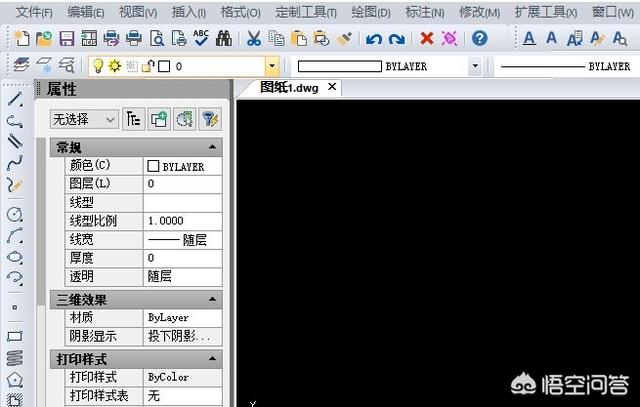The width and height of the screenshot is (640, 407).
Task: Open the 绘图(D) menu
Action: tap(371, 12)
